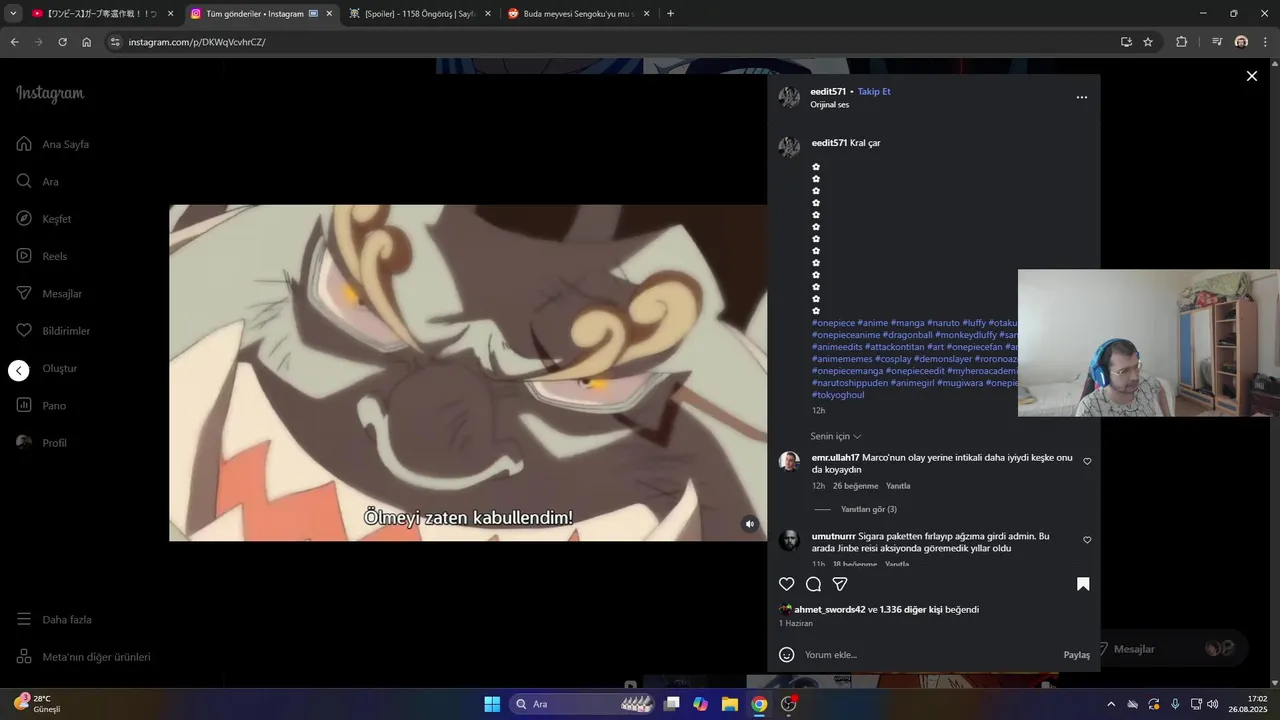The width and height of the screenshot is (1280, 720).
Task: Like emr.ullah17's comment
Action: pos(1087,461)
